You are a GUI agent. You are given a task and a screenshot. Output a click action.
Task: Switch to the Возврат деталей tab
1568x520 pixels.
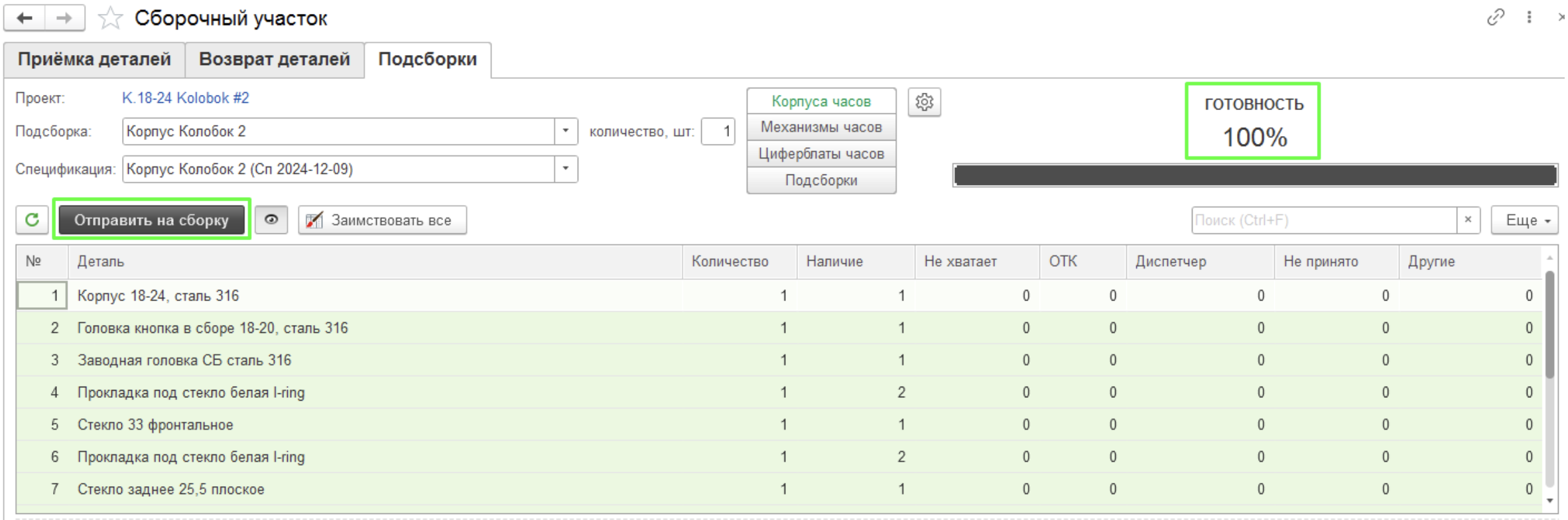(274, 60)
